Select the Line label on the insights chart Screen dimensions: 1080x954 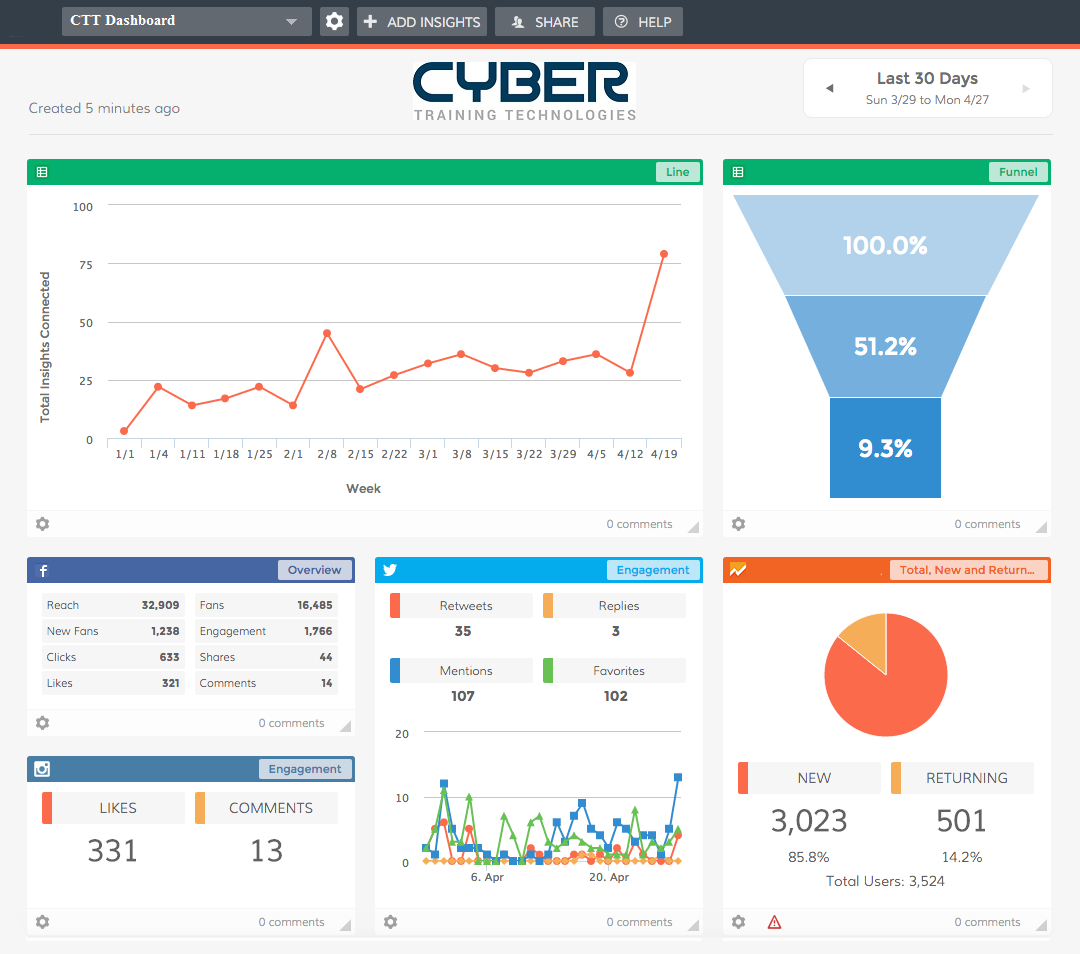coord(678,171)
